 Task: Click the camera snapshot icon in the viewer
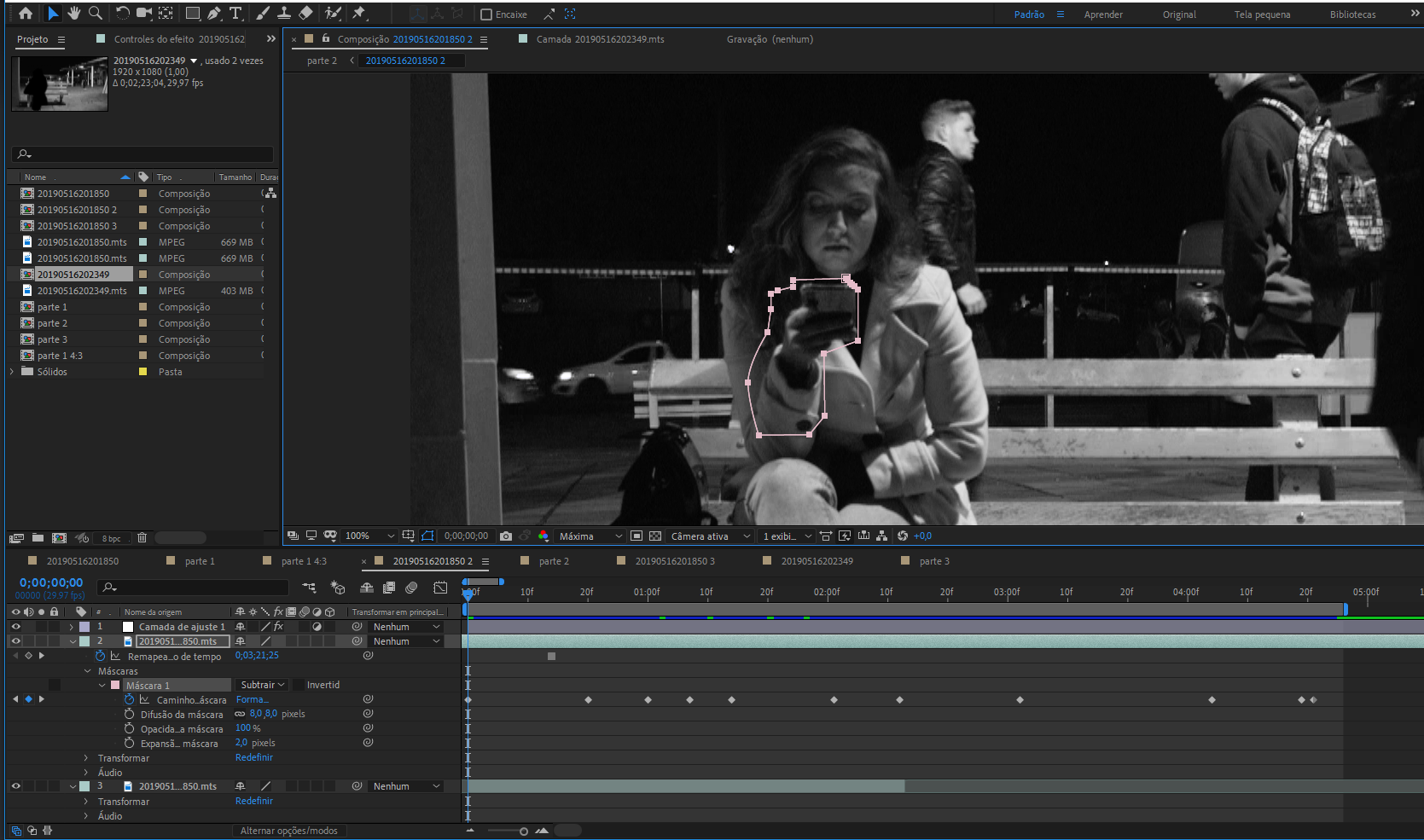point(506,536)
